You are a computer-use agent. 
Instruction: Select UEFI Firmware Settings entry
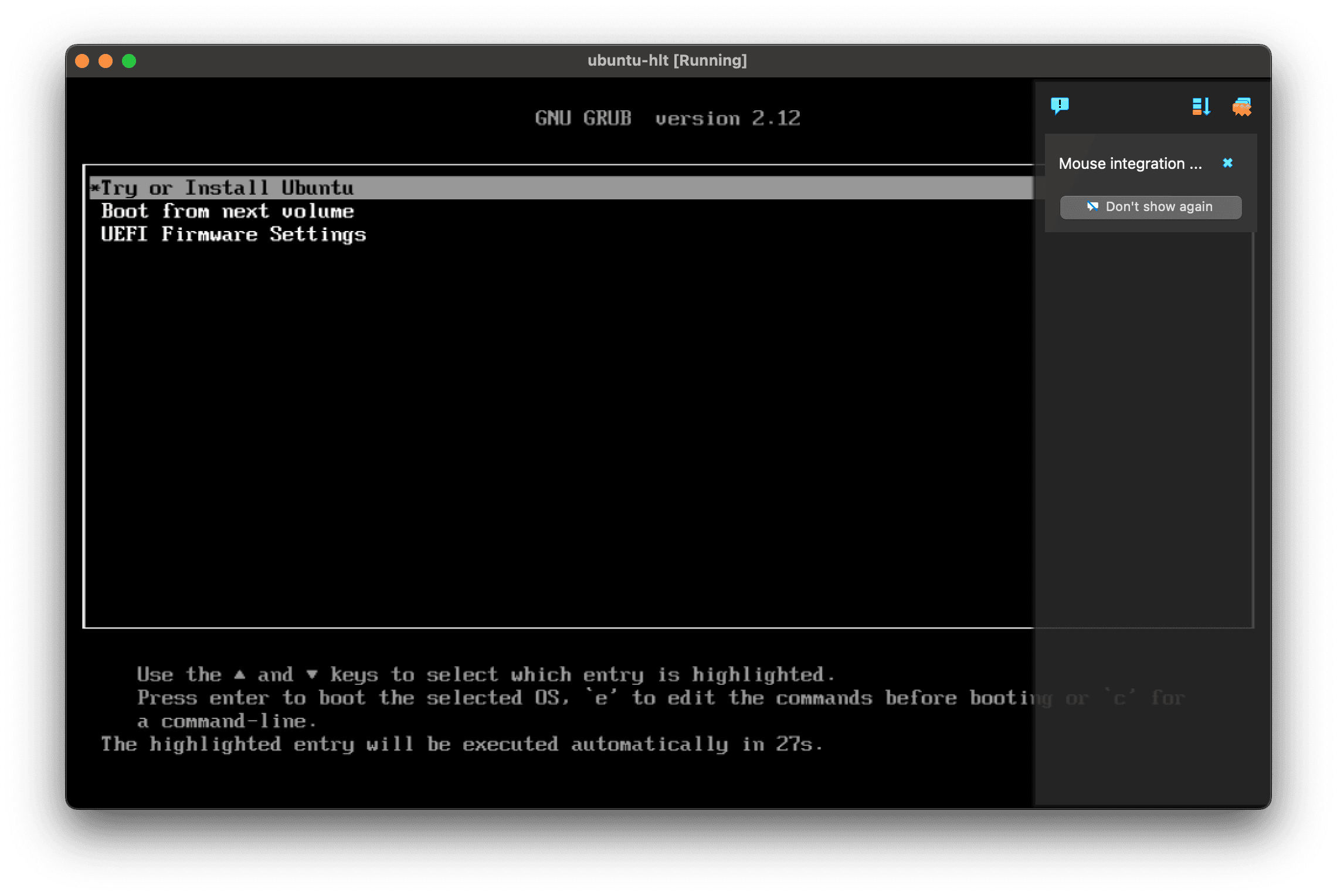[233, 235]
